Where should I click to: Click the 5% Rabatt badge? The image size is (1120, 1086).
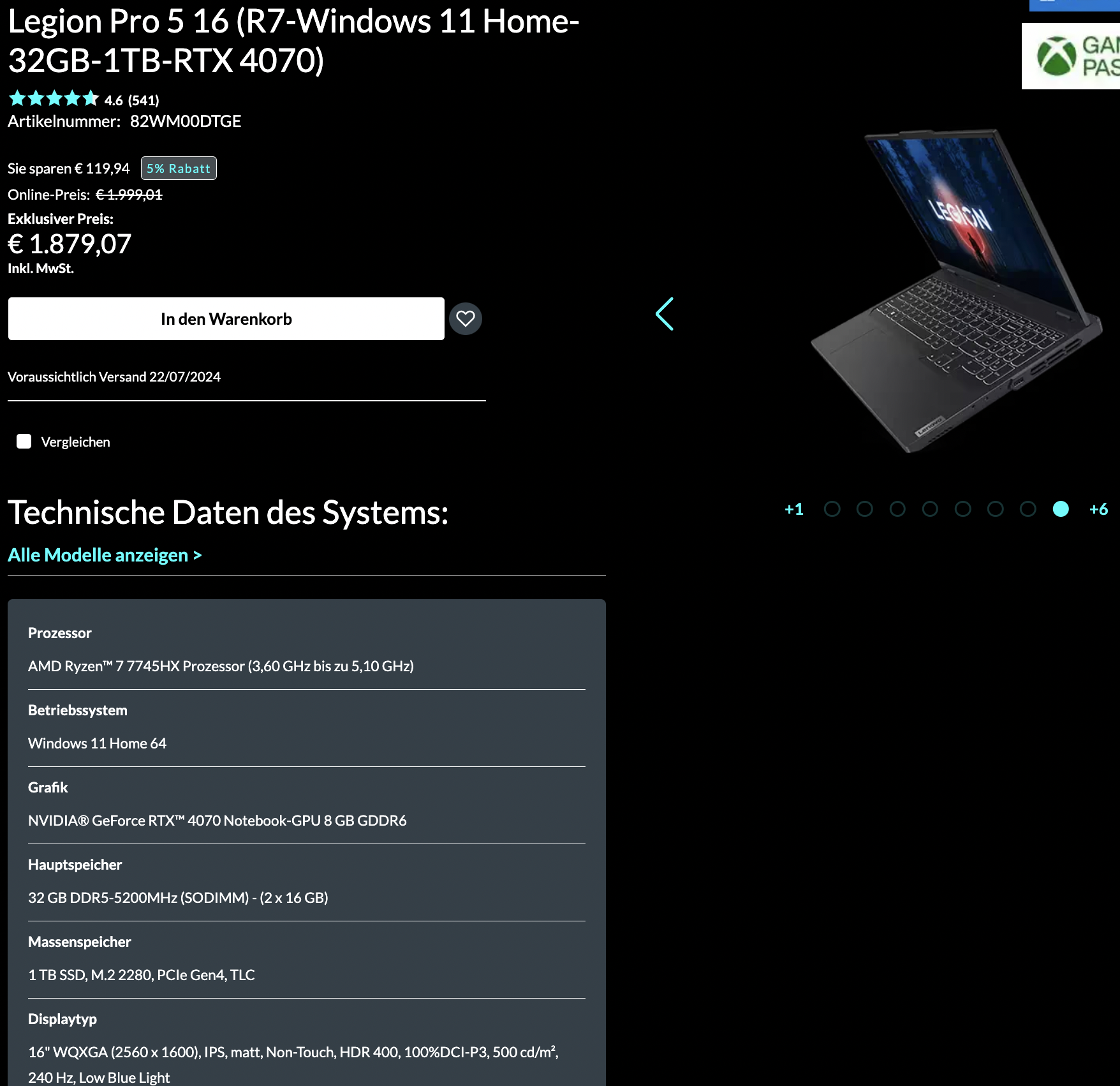(x=179, y=168)
